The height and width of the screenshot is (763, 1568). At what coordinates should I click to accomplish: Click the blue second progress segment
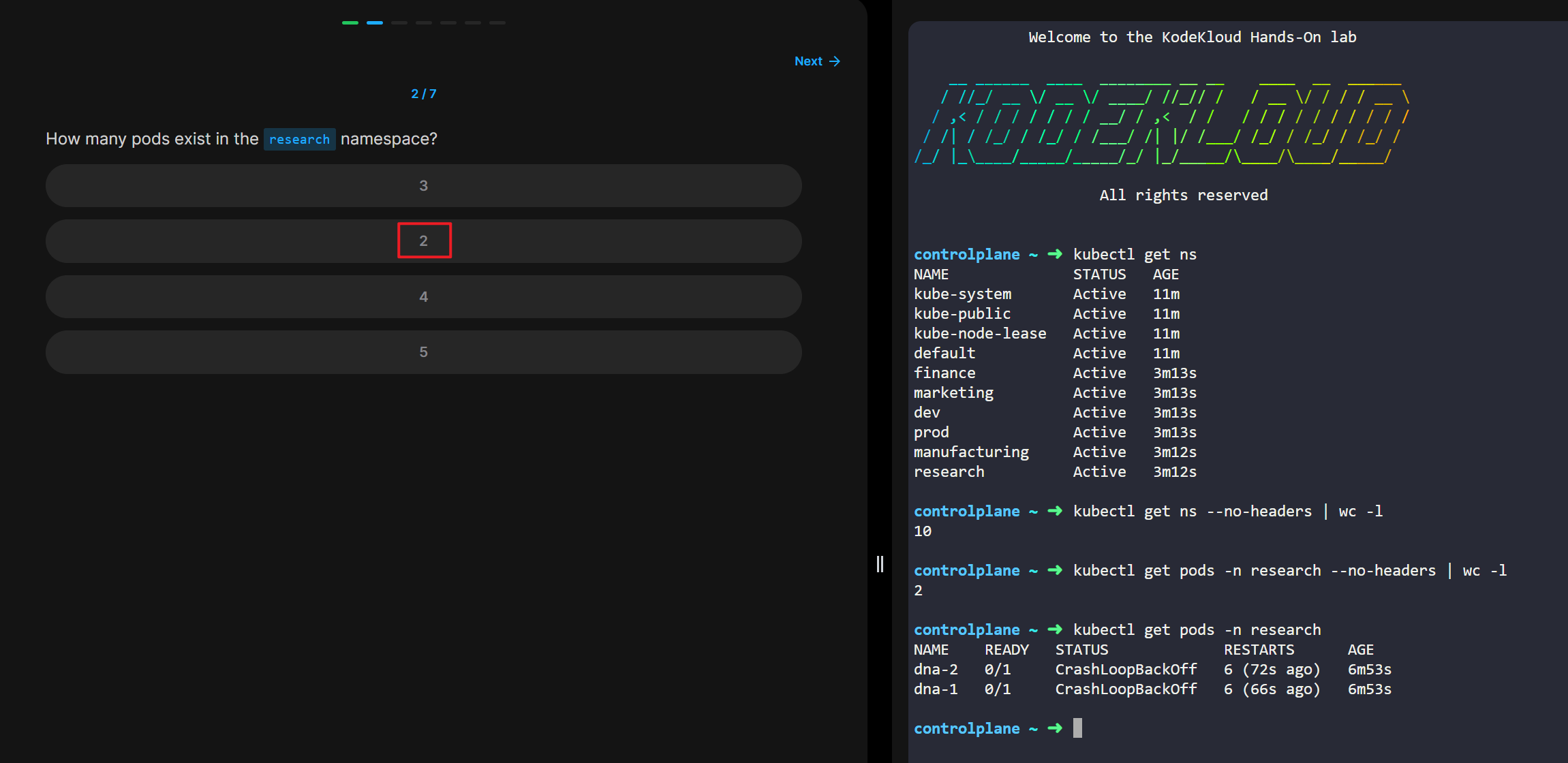tap(375, 22)
